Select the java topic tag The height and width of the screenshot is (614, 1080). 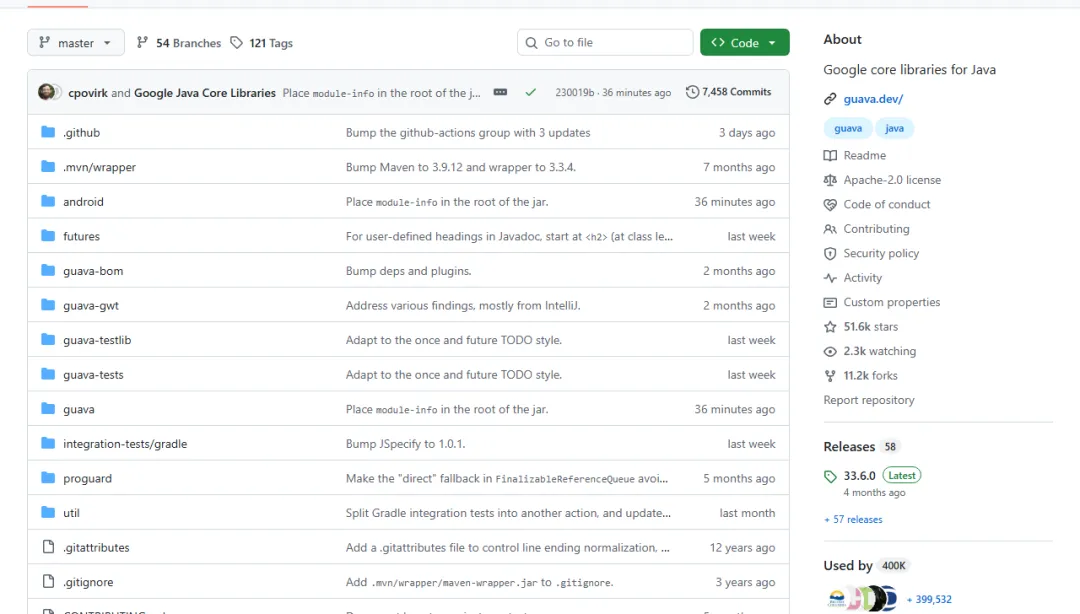pyautogui.click(x=894, y=128)
